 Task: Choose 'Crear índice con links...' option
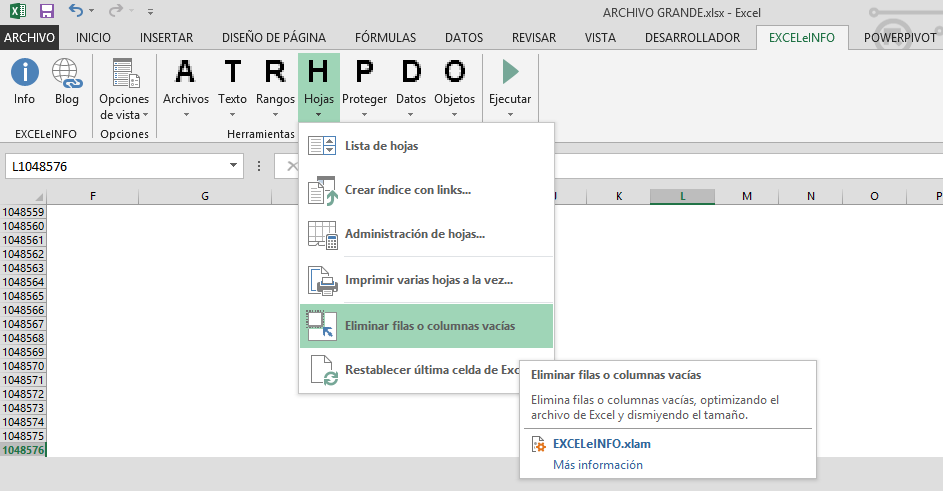[x=407, y=190]
